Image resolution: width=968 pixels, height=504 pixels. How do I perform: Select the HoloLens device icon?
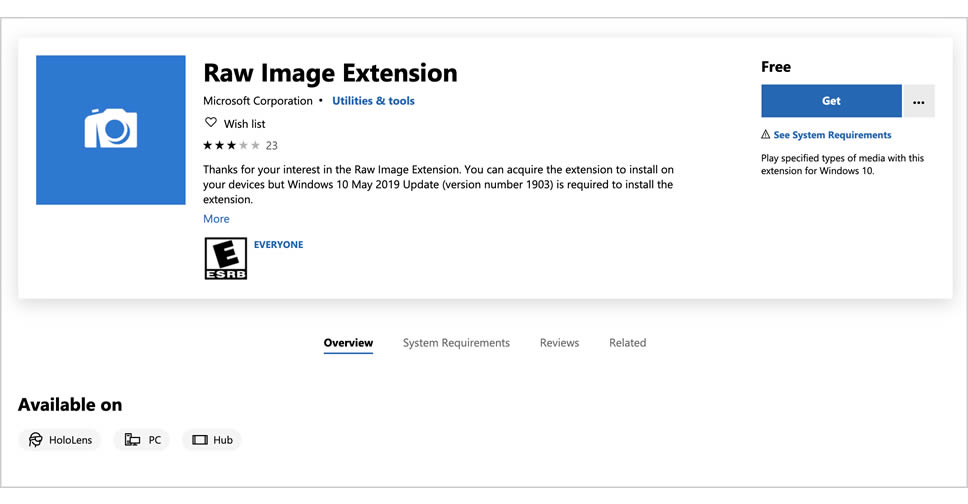[x=36, y=440]
